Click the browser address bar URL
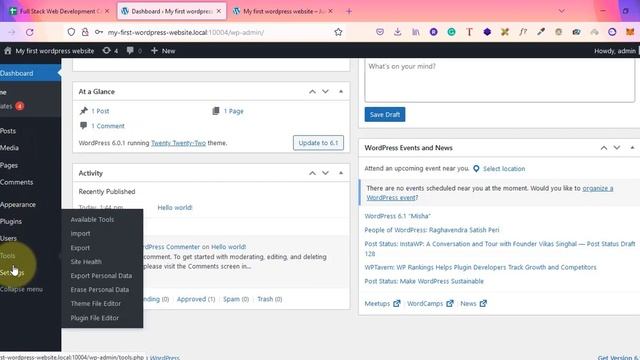Screen dimensions: 640x360 [x=186, y=32]
